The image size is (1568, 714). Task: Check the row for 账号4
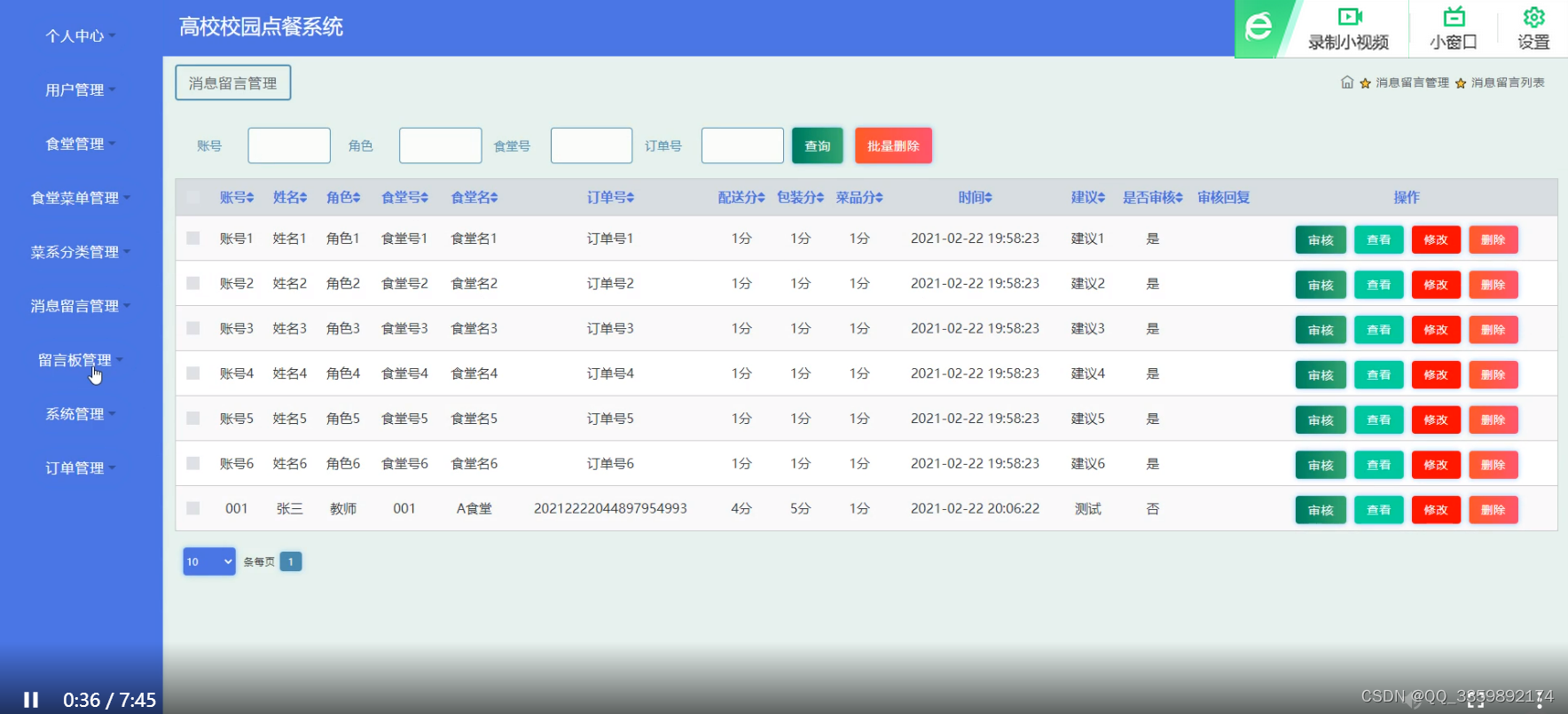(193, 373)
